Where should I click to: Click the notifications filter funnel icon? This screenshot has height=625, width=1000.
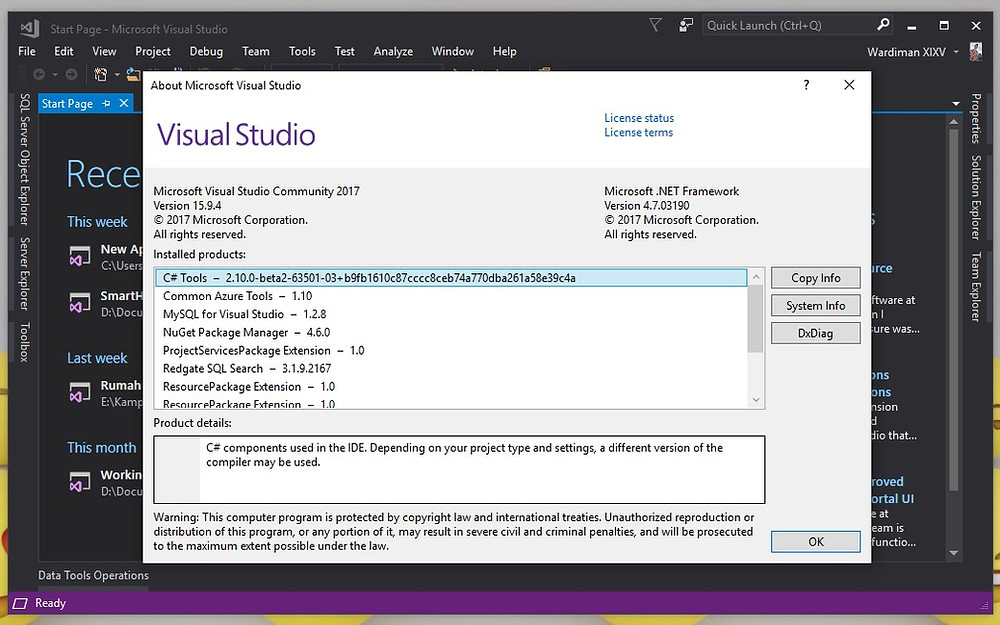[x=655, y=25]
